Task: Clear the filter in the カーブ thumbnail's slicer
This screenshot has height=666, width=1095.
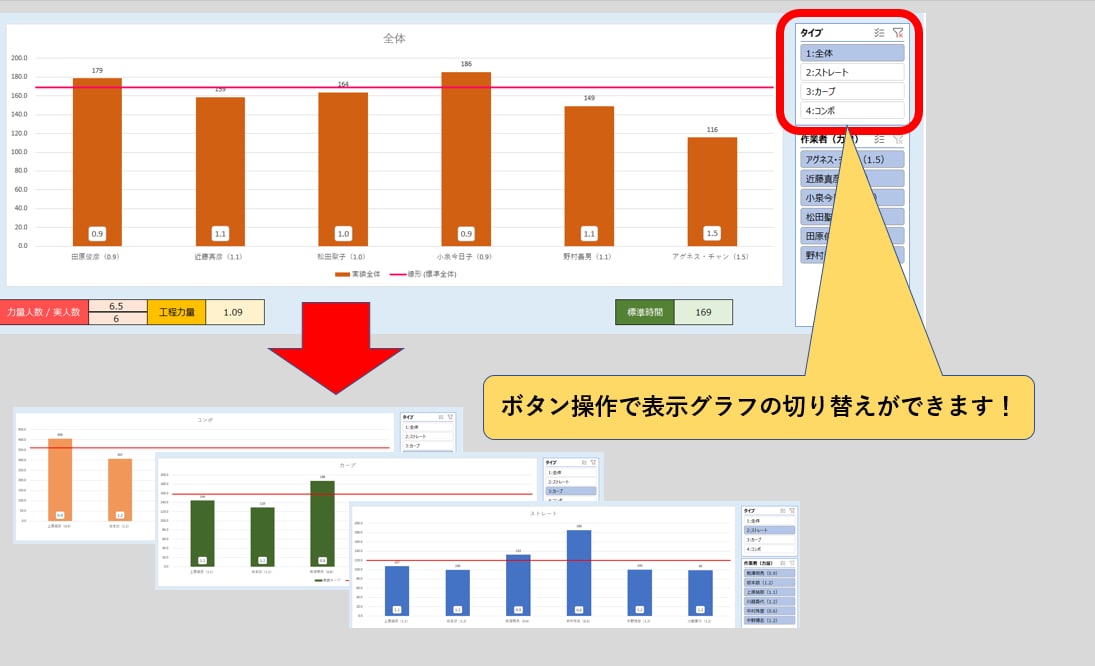Action: pyautogui.click(x=594, y=462)
